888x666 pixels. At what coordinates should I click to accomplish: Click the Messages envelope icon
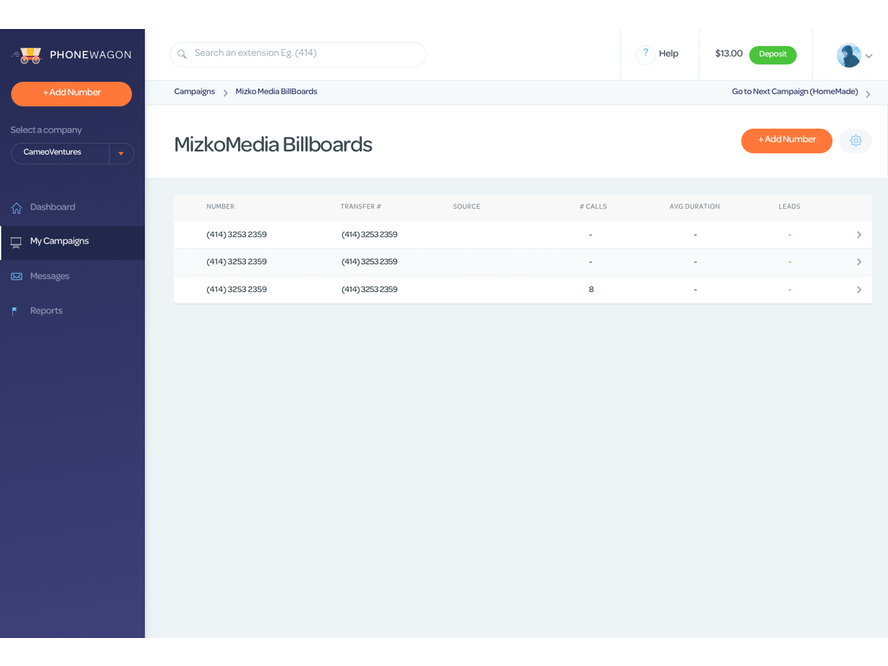[16, 276]
